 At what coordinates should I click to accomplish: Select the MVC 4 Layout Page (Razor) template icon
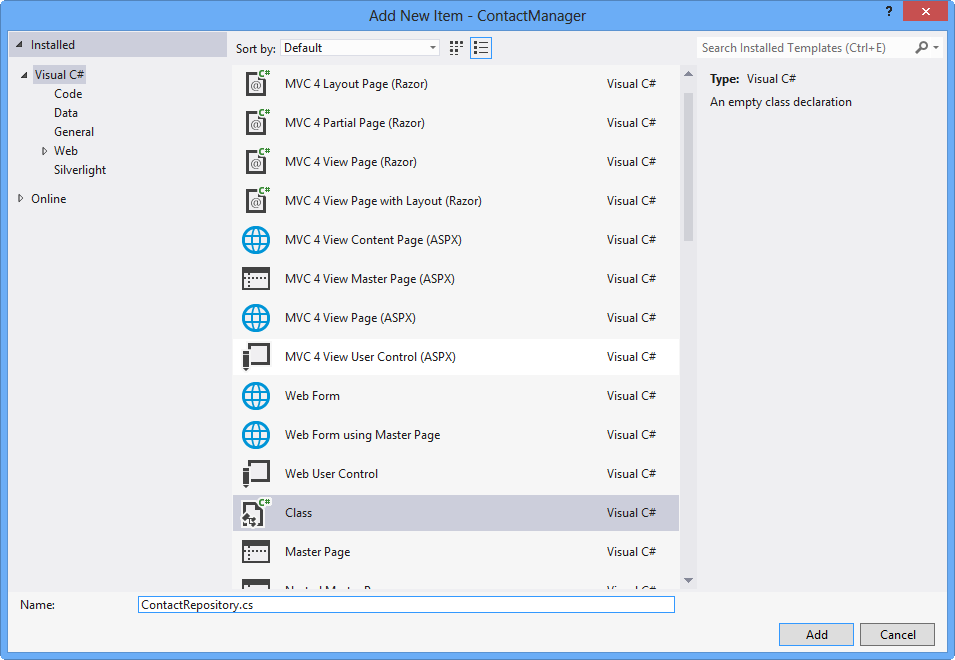pos(256,84)
